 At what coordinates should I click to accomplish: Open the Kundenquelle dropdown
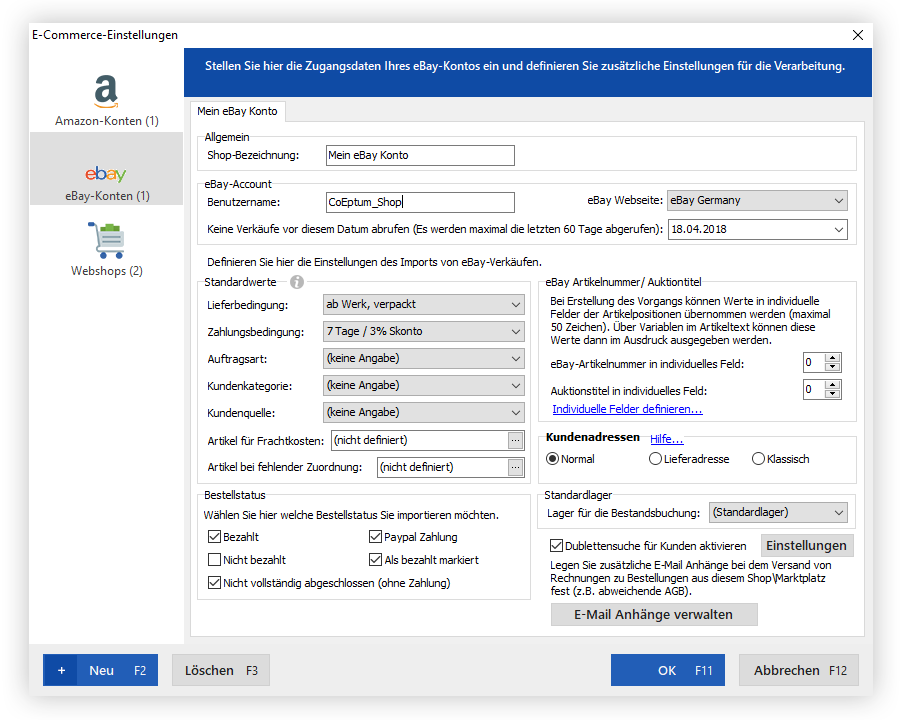tap(424, 413)
